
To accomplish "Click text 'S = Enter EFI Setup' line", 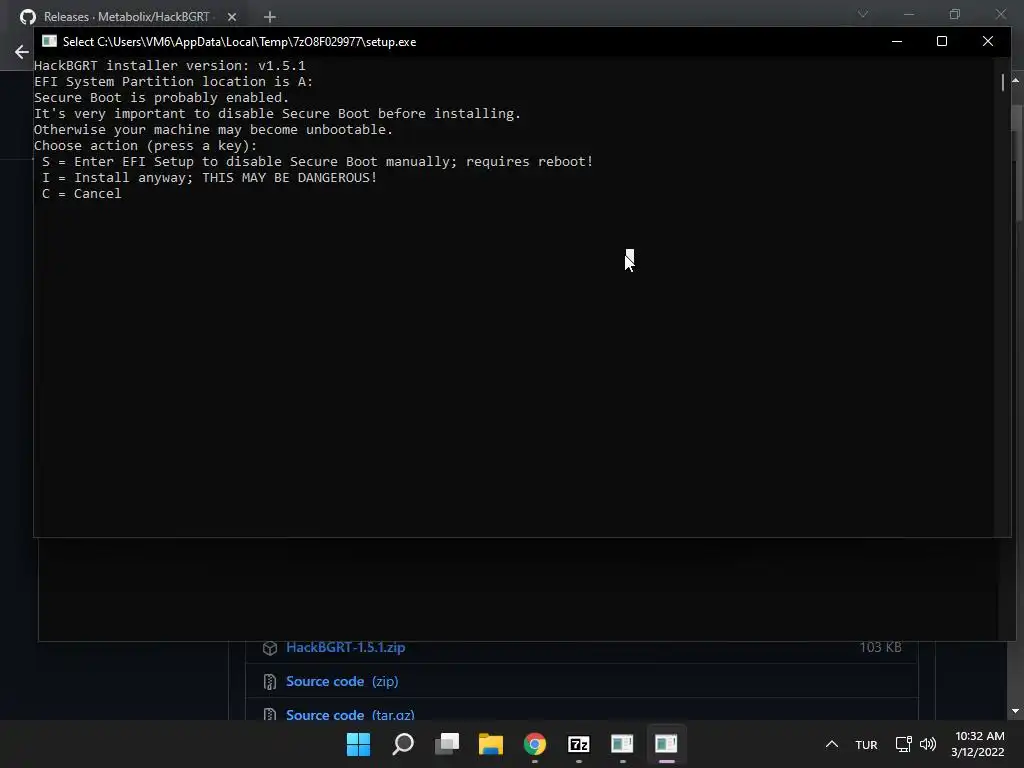I will pyautogui.click(x=317, y=161).
